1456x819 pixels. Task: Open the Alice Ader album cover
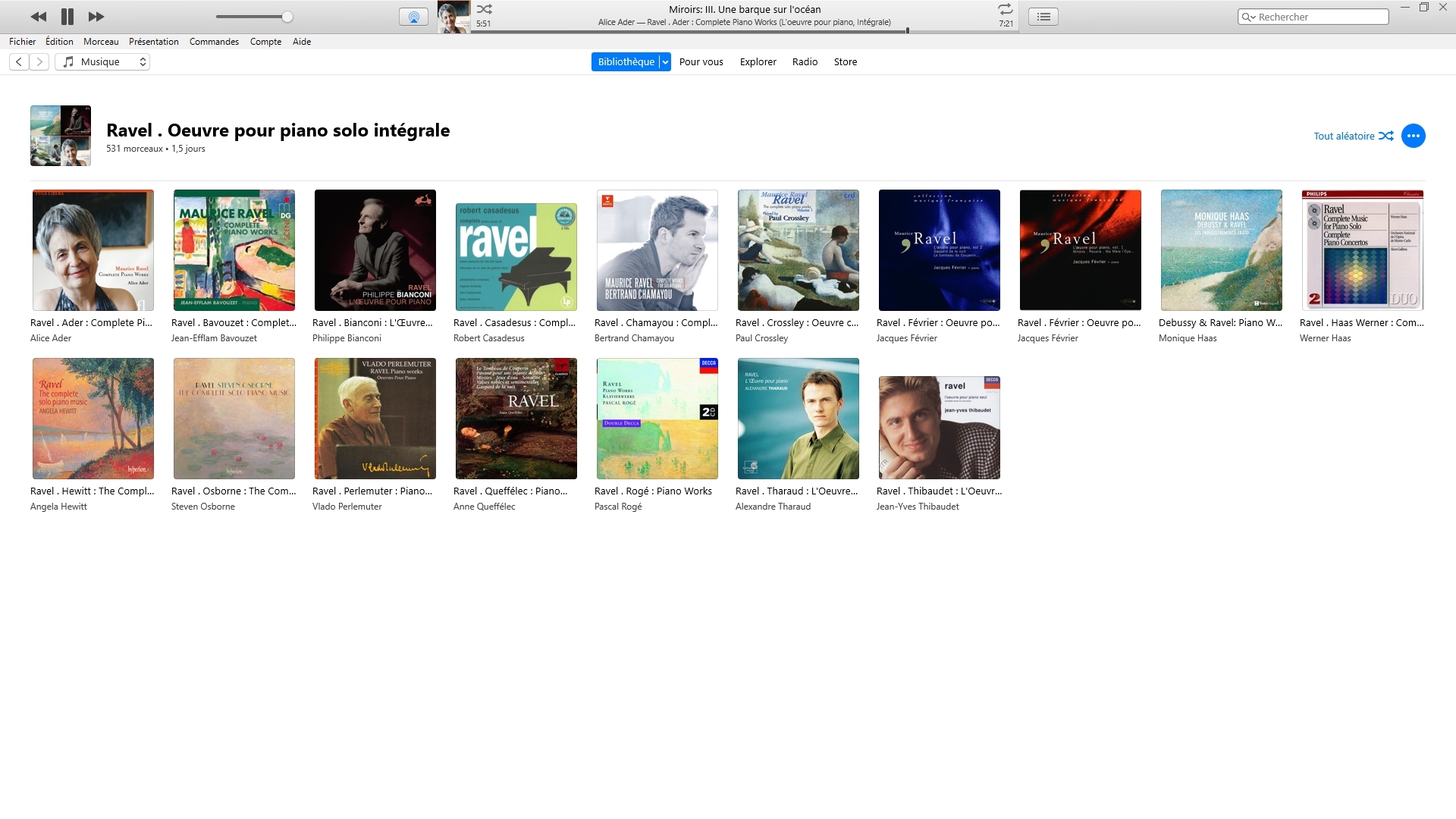93,250
